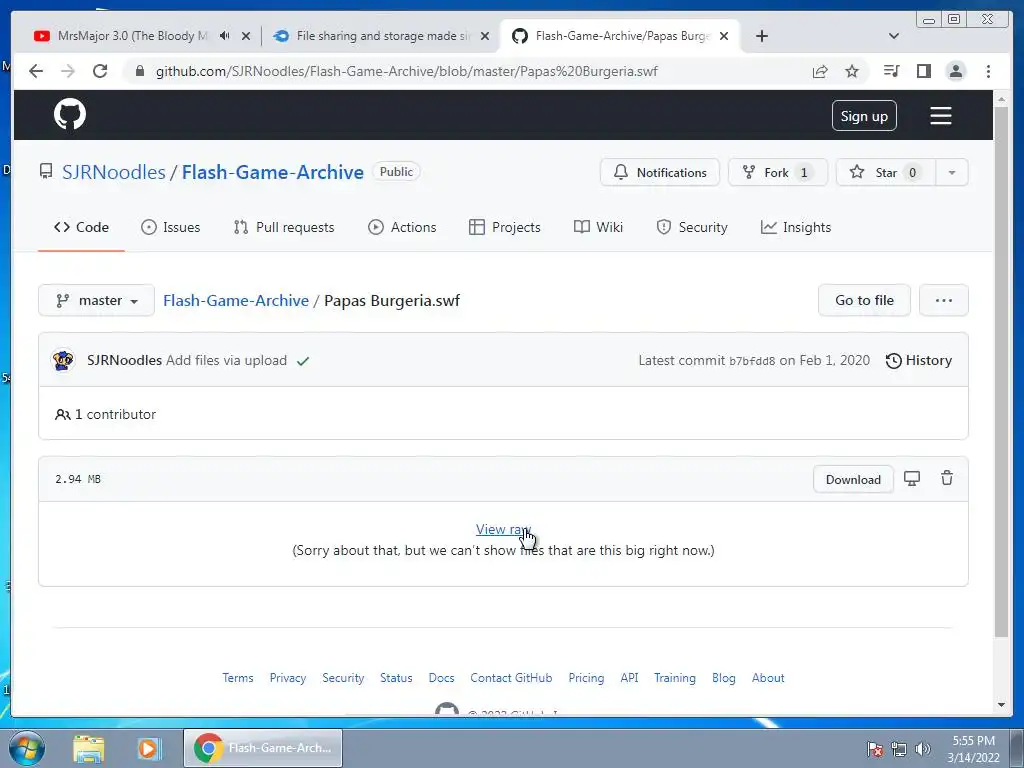The width and height of the screenshot is (1024, 768).
Task: Close the Flash-Game-Archive tab
Action: pos(724,36)
